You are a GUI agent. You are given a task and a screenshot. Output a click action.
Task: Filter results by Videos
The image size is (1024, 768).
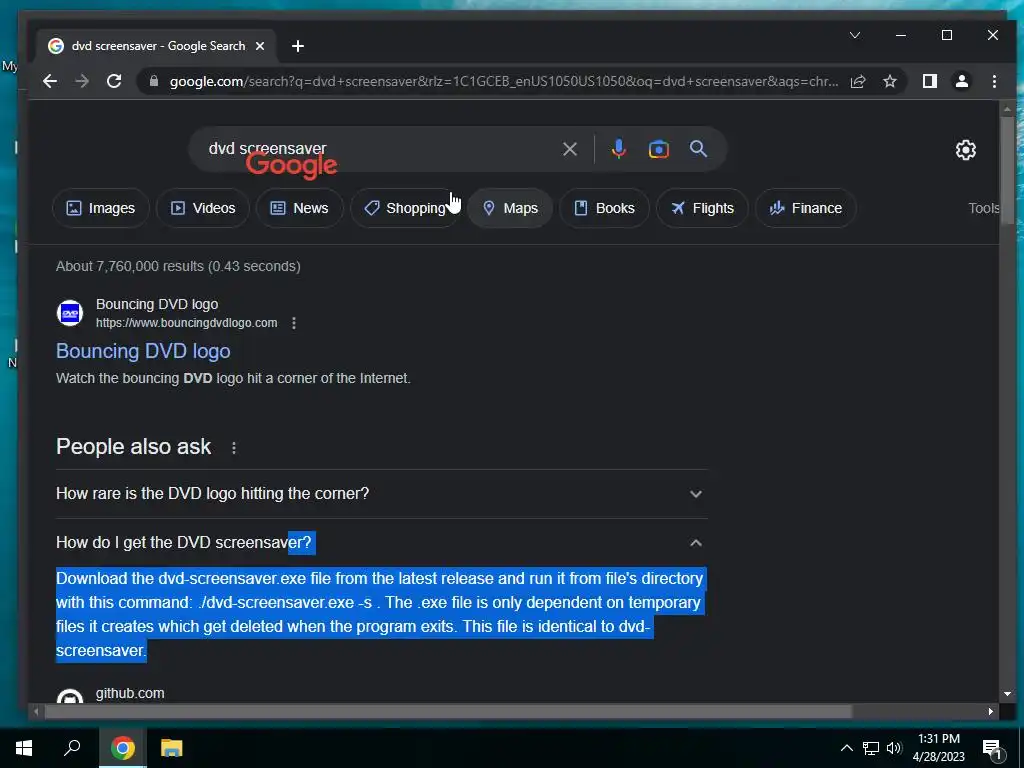tap(202, 208)
